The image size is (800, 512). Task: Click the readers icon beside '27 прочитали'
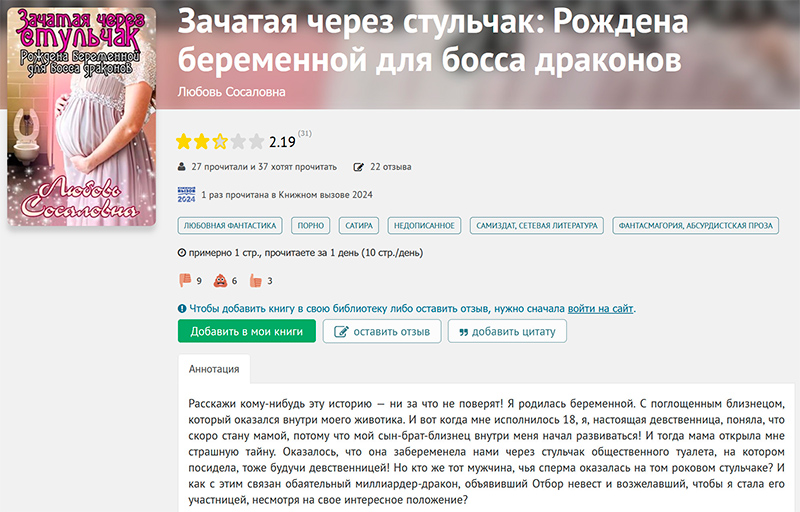point(181,167)
